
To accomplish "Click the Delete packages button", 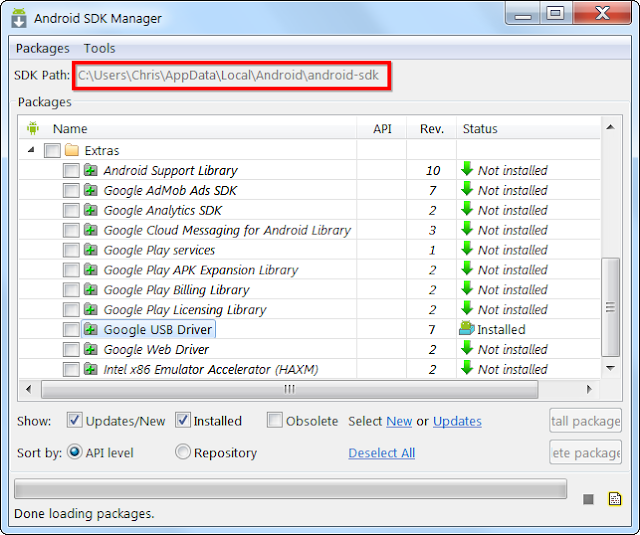I will 585,452.
